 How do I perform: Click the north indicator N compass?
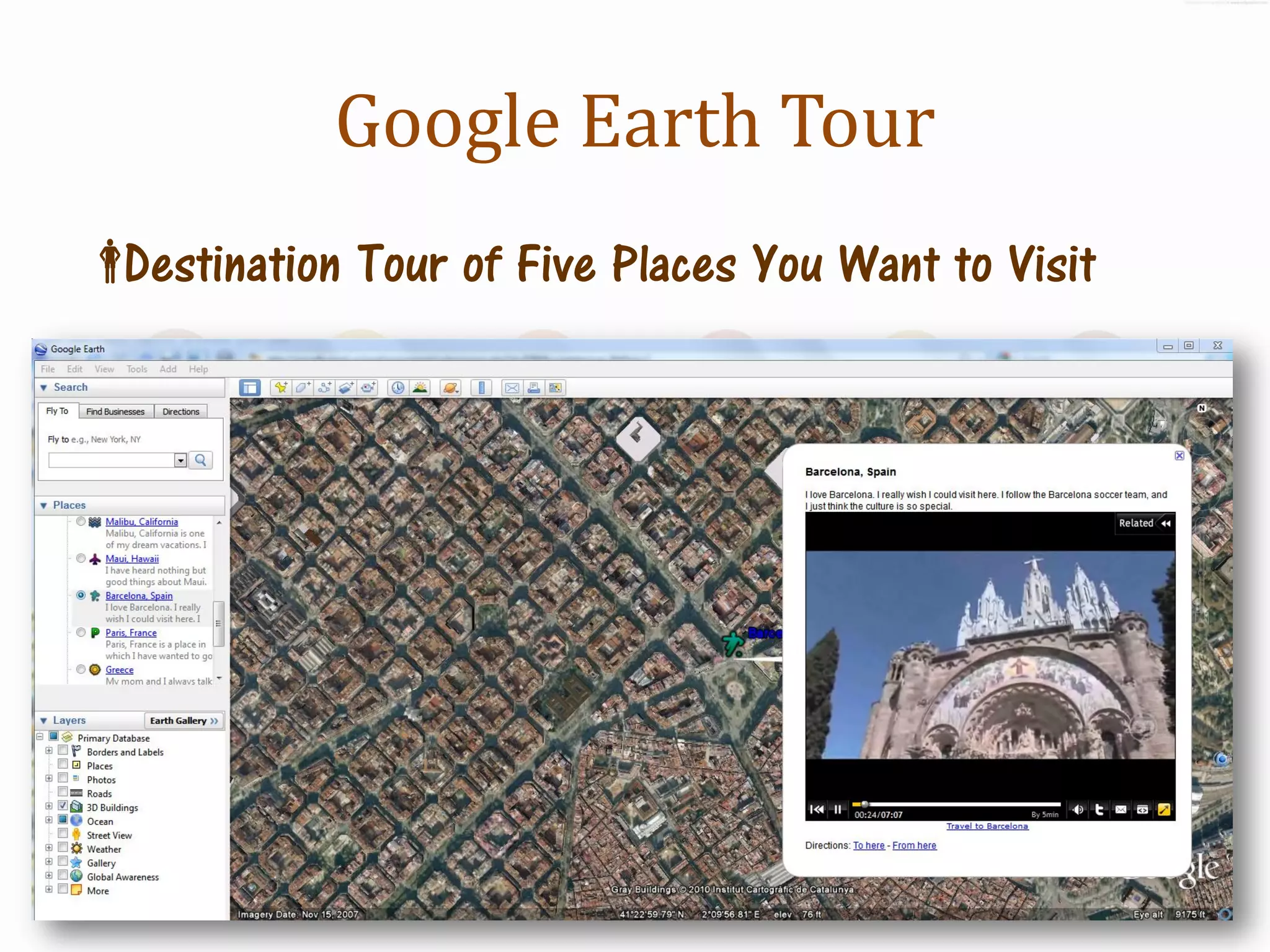(x=1202, y=408)
